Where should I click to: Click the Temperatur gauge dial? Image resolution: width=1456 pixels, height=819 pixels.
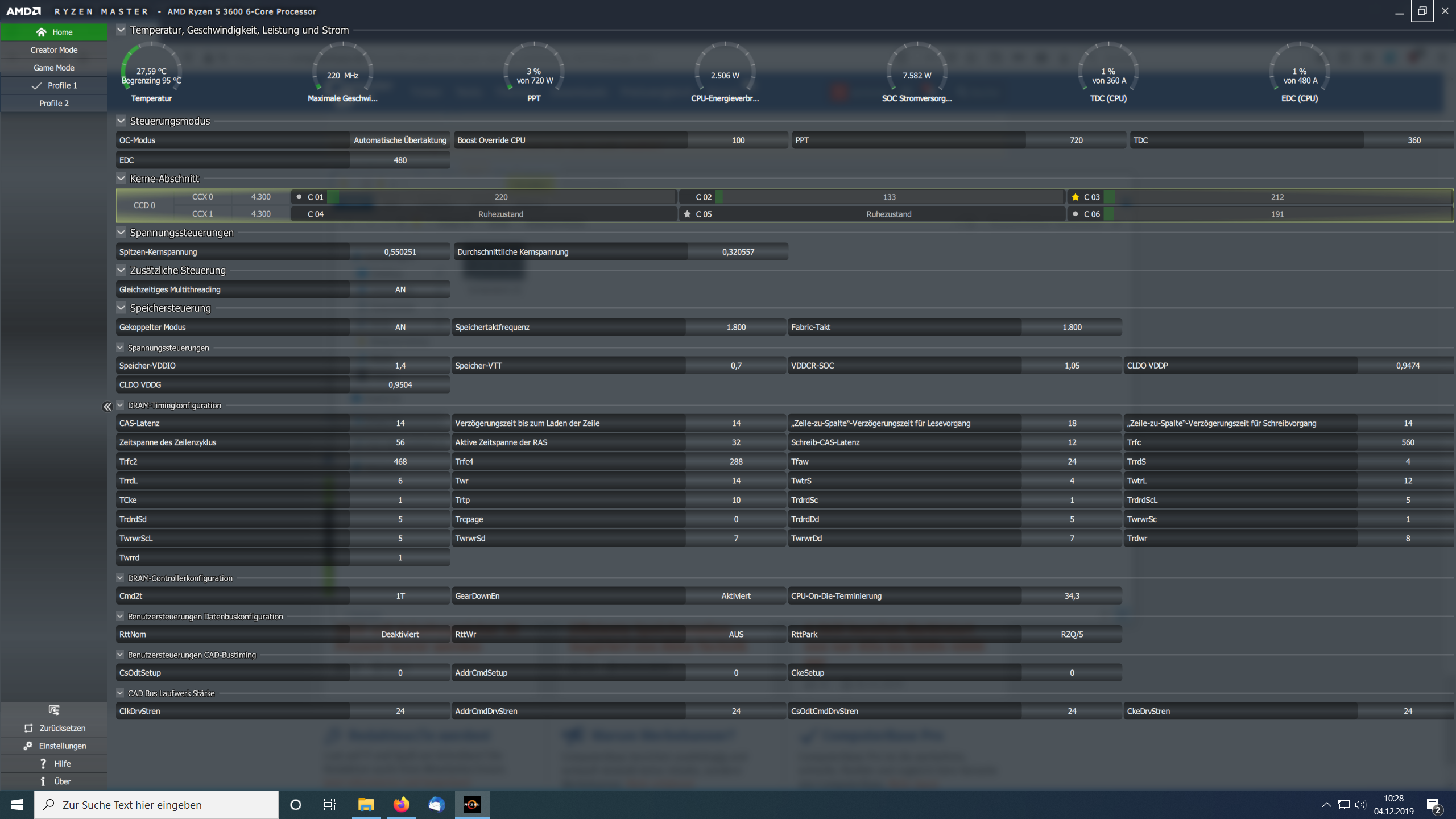click(x=151, y=71)
